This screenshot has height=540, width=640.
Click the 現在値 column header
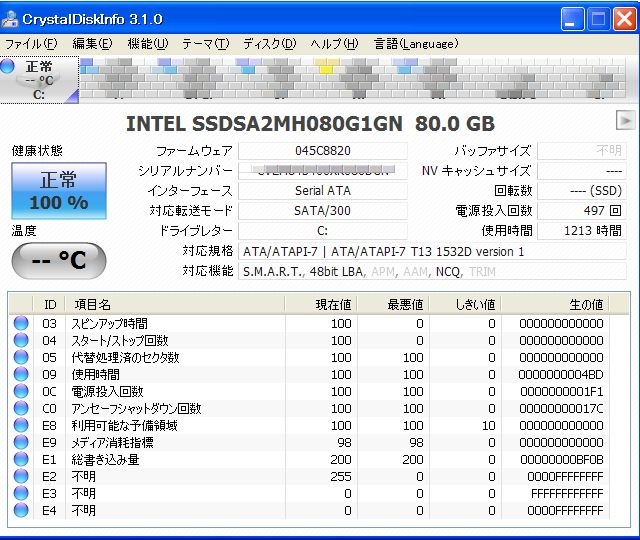(321, 304)
